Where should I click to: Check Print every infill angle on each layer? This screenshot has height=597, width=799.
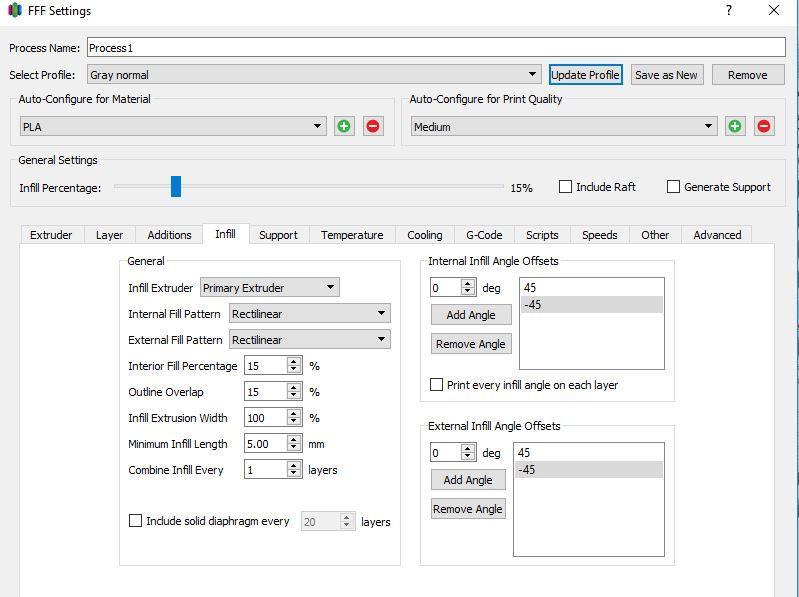tap(437, 385)
